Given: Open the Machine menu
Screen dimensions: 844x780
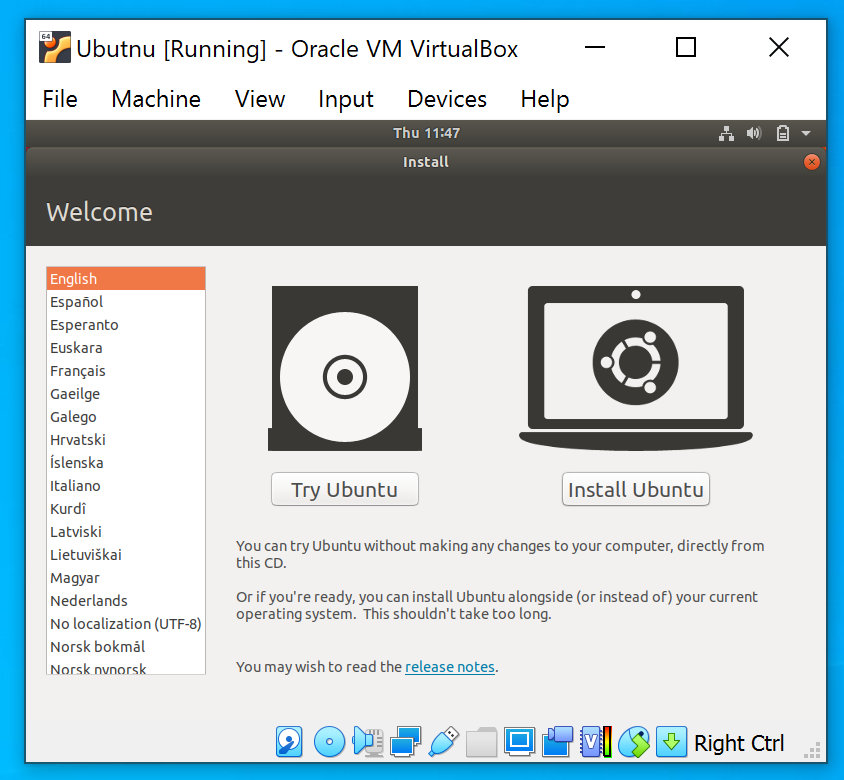Looking at the screenshot, I should click(x=156, y=99).
